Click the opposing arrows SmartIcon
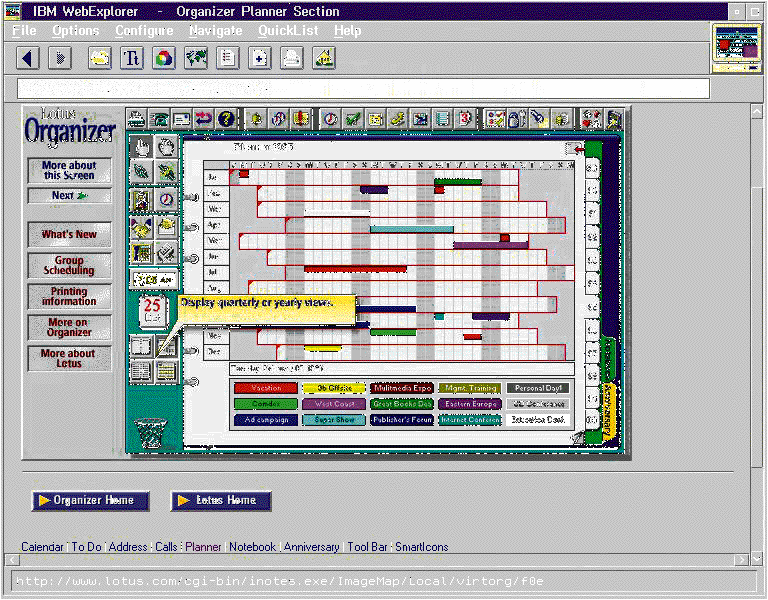The height and width of the screenshot is (600, 768). [203, 119]
